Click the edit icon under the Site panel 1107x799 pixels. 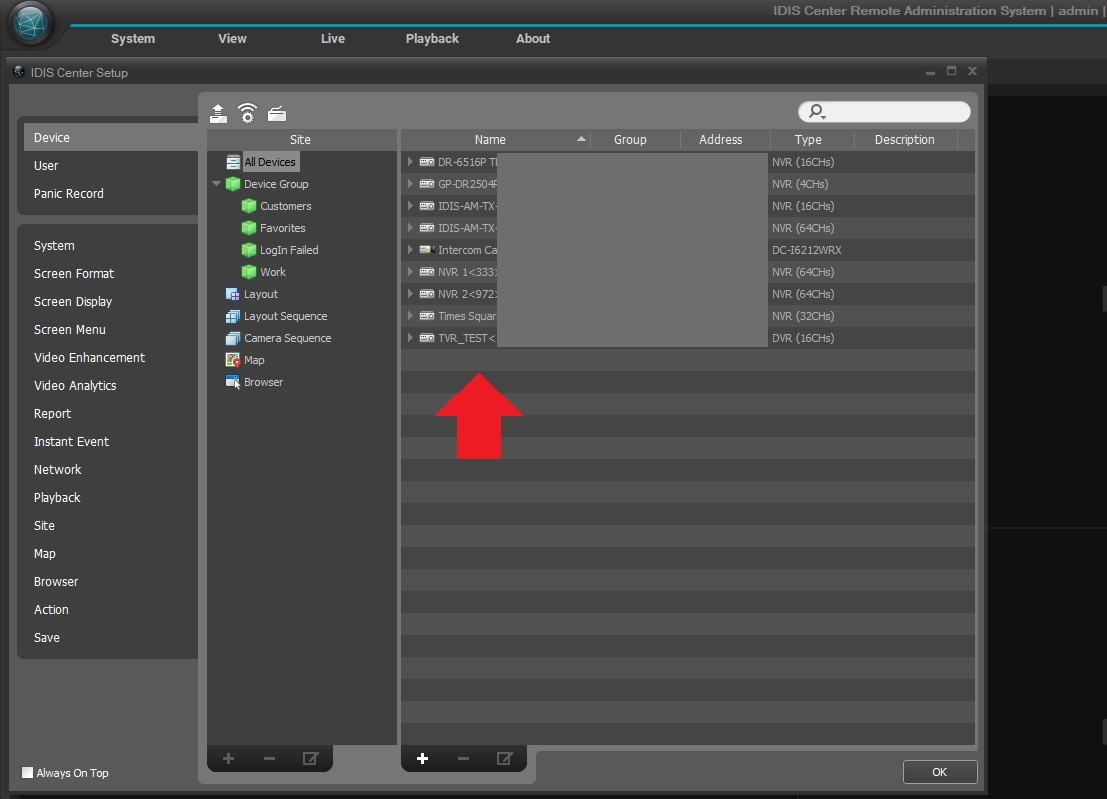310,759
